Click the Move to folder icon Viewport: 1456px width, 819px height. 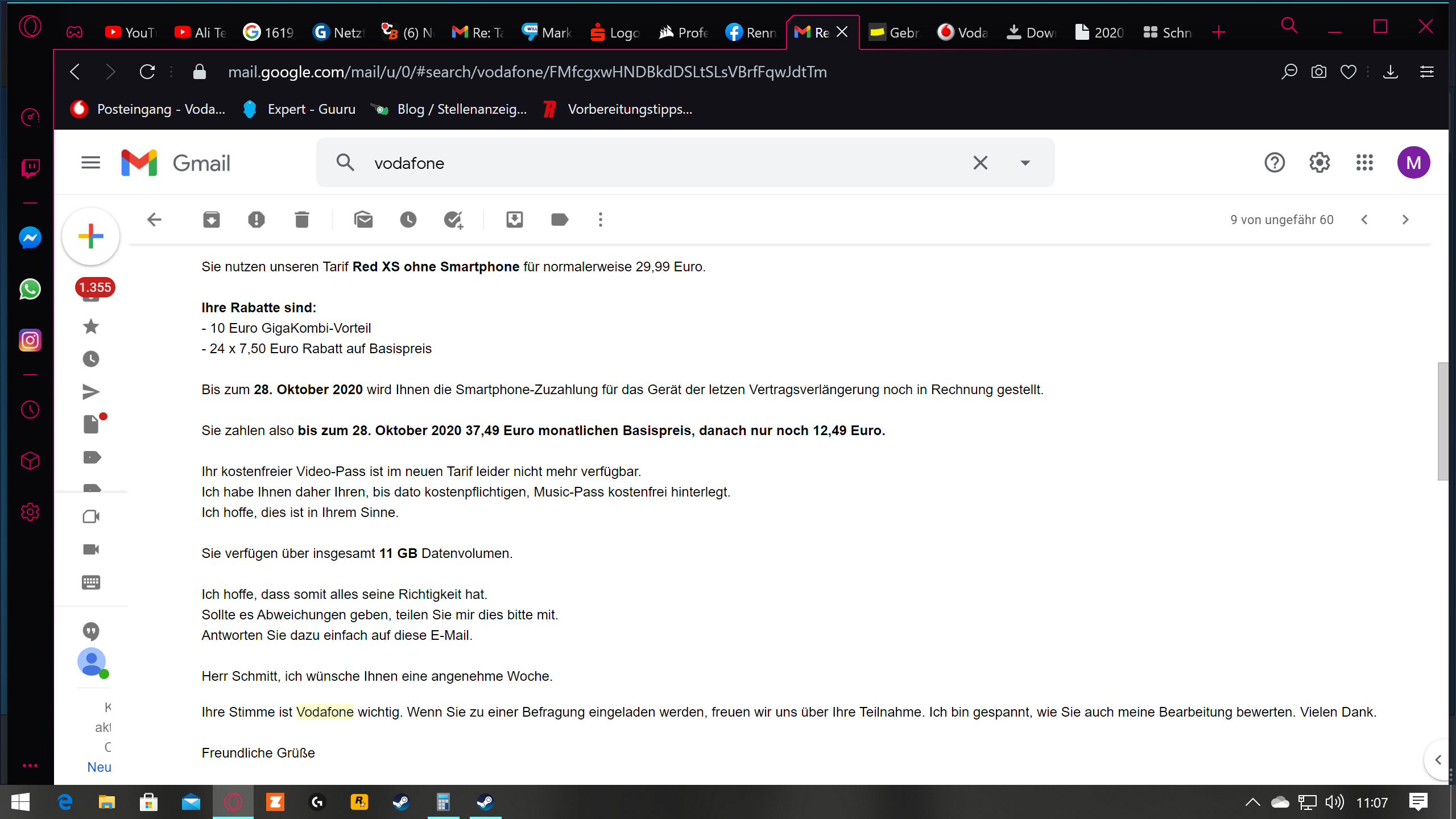[515, 220]
